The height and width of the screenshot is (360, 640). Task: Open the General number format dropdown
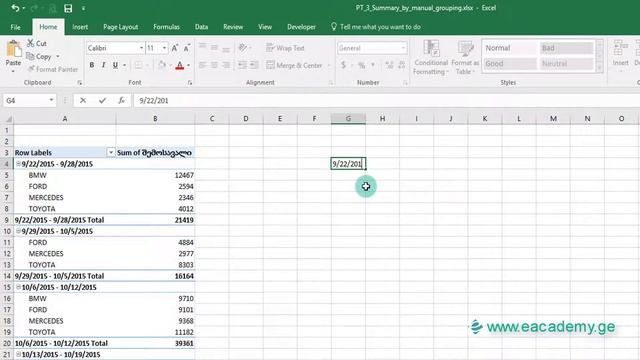(x=403, y=48)
